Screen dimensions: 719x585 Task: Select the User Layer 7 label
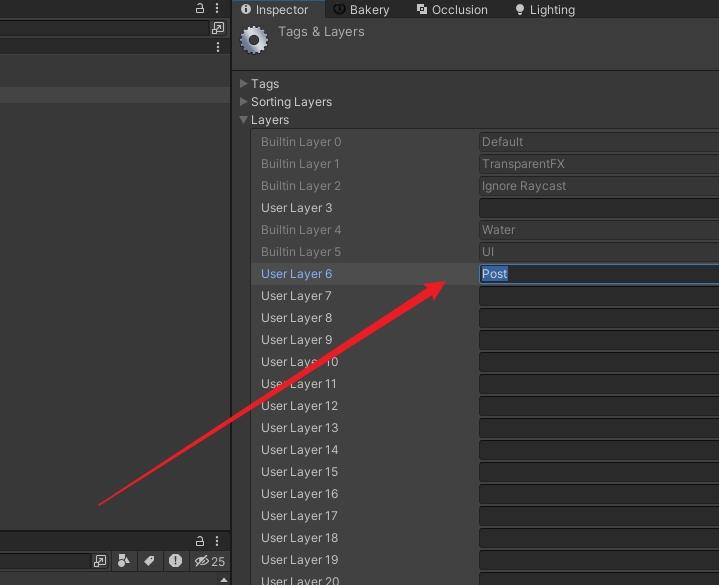(x=296, y=296)
